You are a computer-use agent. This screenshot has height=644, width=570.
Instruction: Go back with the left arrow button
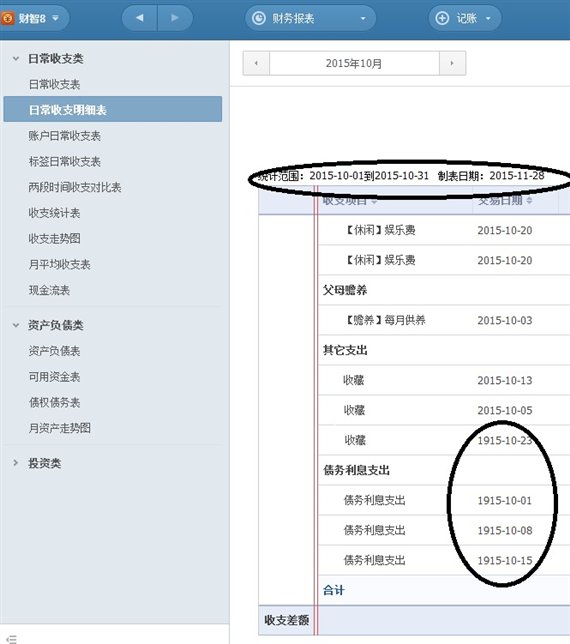pos(140,18)
